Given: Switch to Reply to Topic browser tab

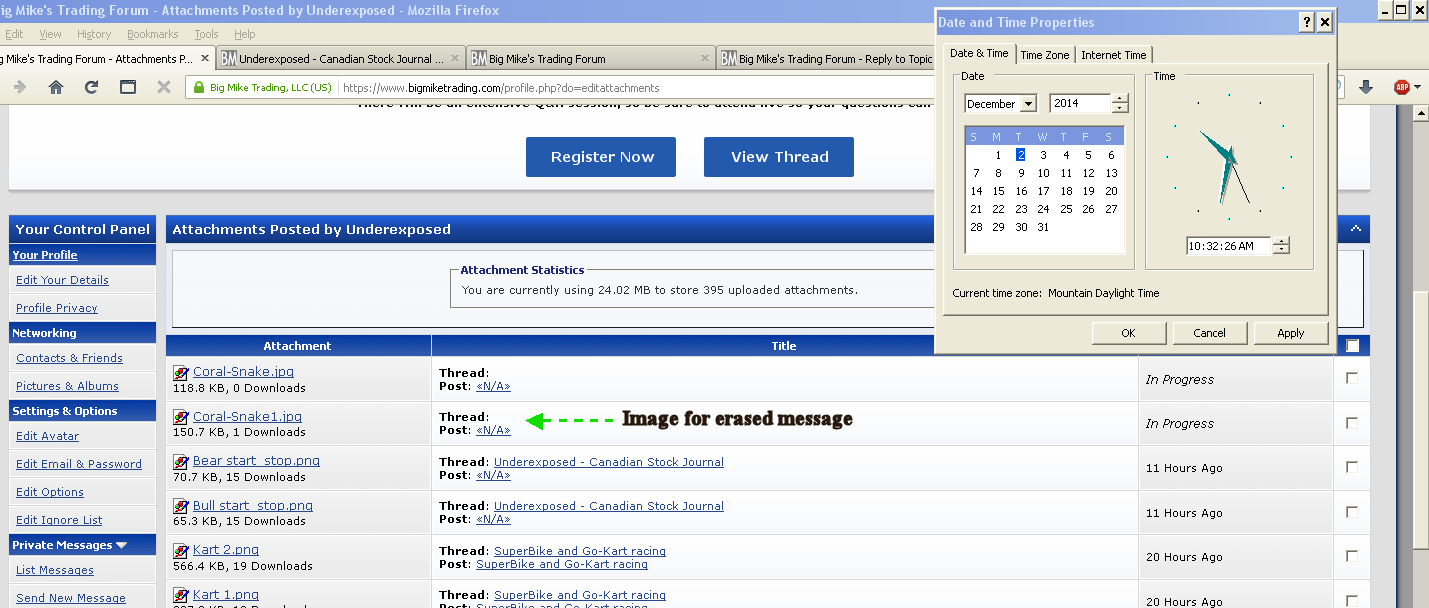Looking at the screenshot, I should point(828,59).
